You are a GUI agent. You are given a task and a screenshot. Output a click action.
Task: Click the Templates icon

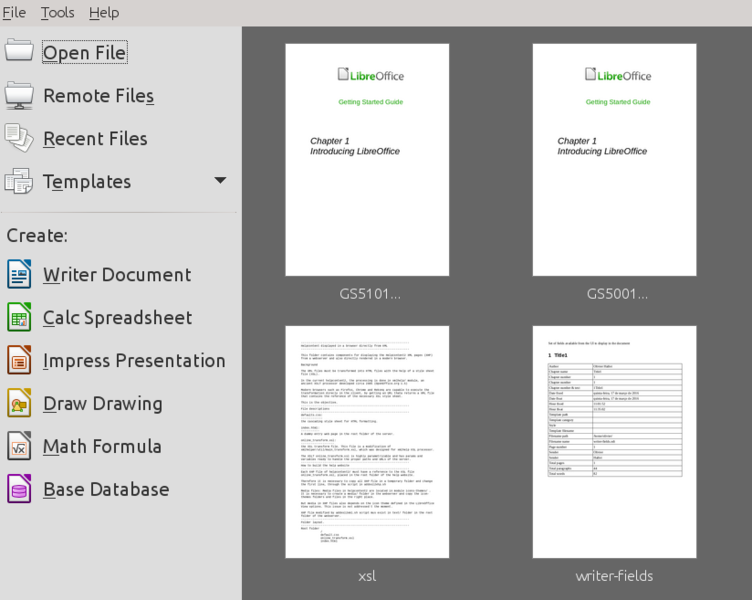(19, 181)
